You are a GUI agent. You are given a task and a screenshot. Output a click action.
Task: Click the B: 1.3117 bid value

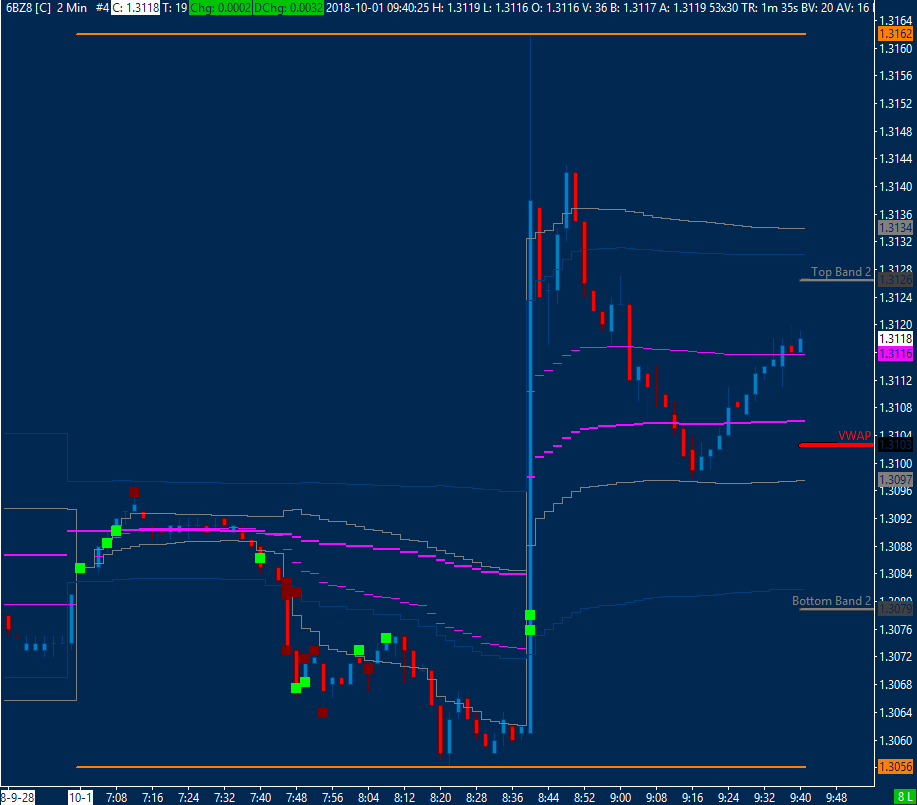pyautogui.click(x=635, y=8)
